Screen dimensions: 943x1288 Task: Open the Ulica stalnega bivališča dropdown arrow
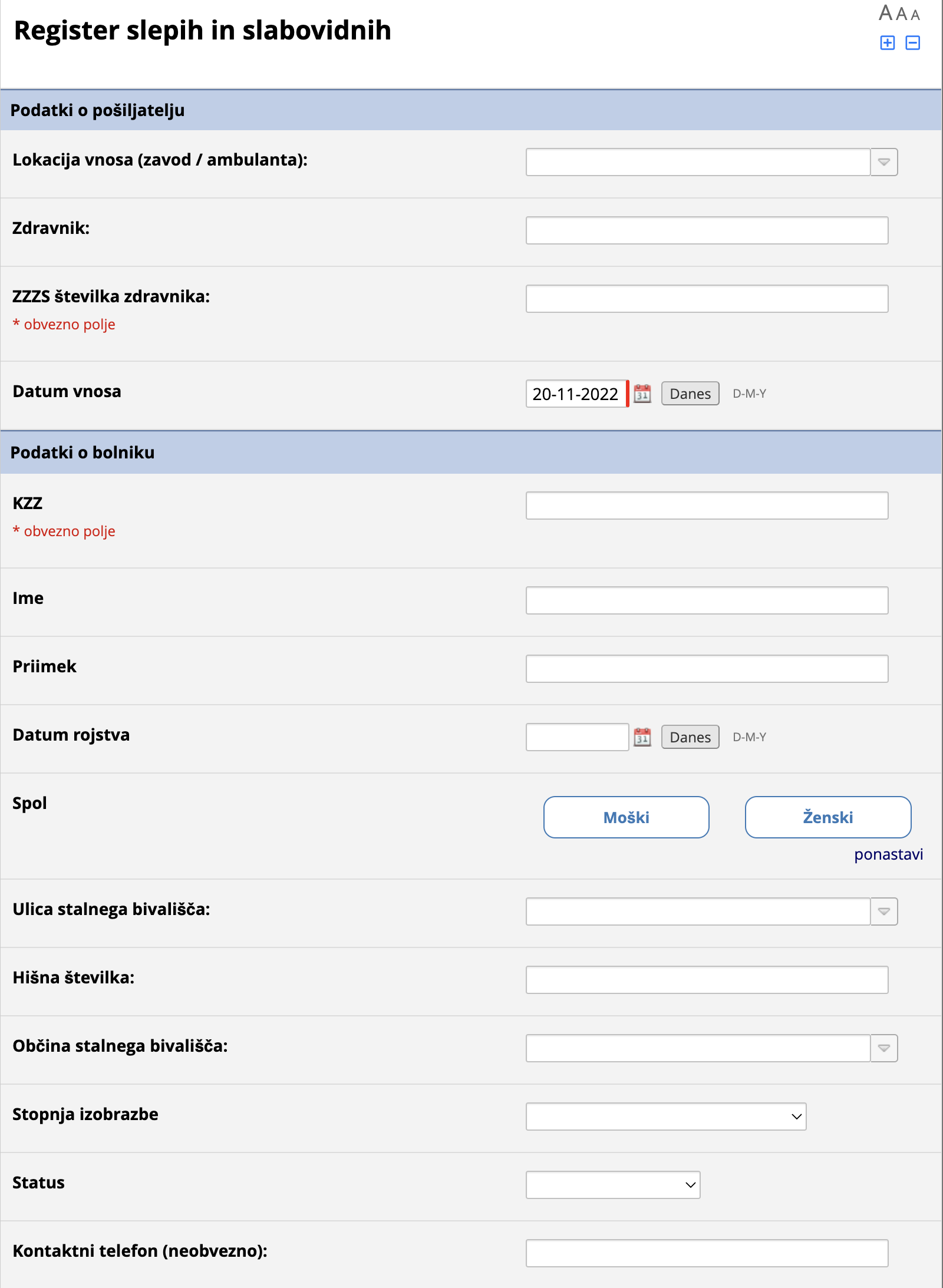coord(884,911)
